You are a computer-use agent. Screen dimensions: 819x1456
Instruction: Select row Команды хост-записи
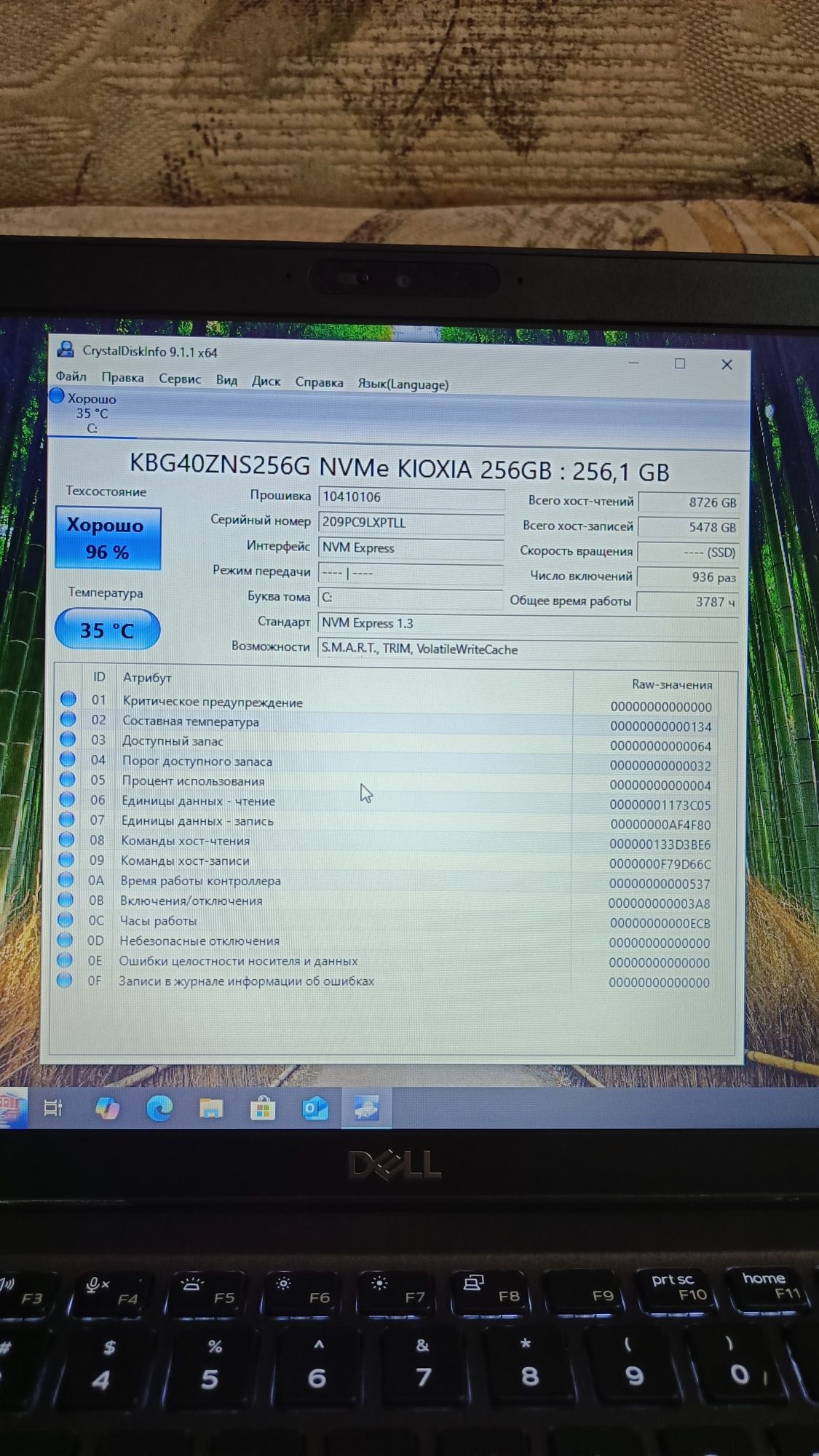coord(386,862)
